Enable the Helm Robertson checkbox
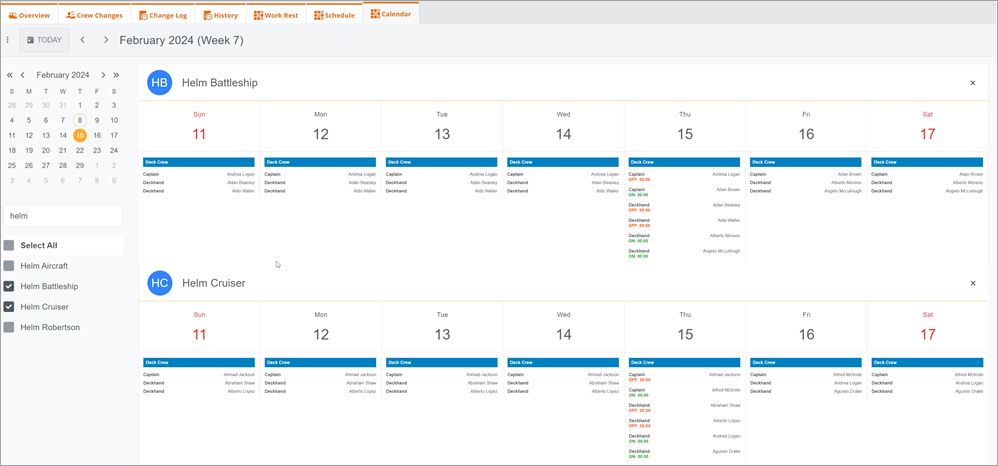998x466 pixels. [9, 327]
